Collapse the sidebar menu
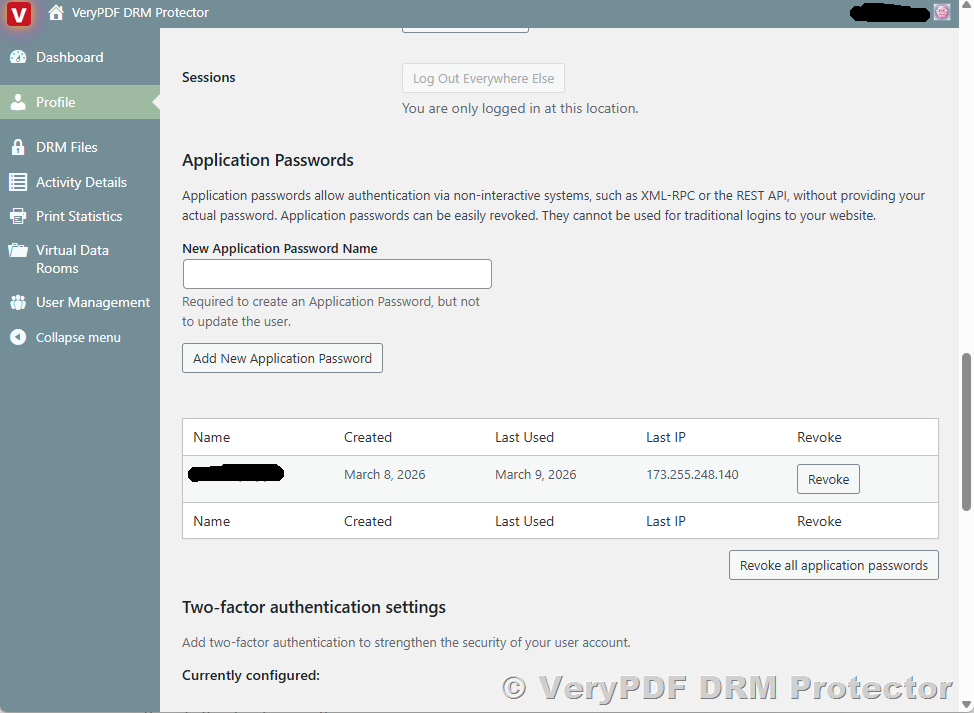This screenshot has height=713, width=974. (x=78, y=337)
